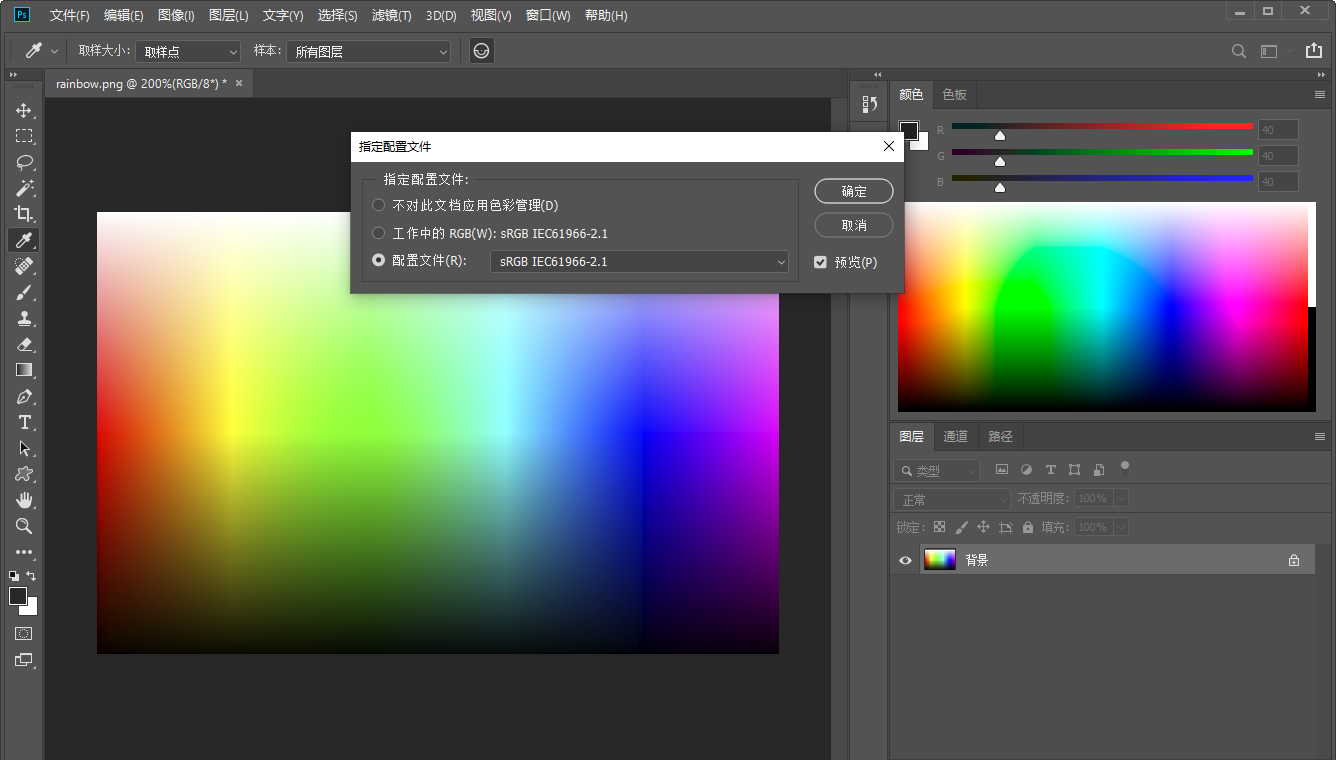Select the Zoom tool
The height and width of the screenshot is (760, 1336).
click(x=24, y=526)
